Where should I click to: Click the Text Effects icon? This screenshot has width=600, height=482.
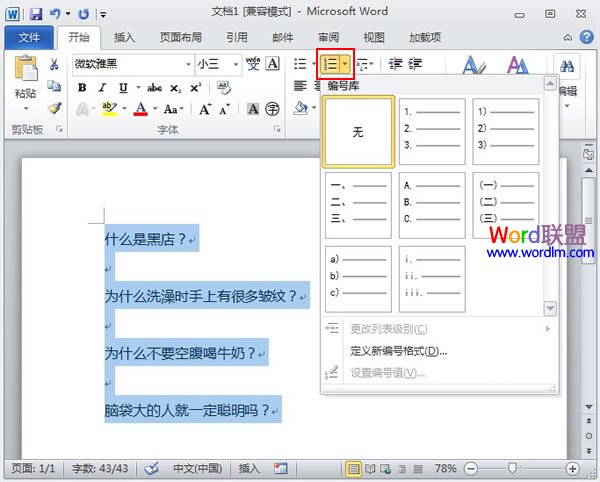pos(82,109)
